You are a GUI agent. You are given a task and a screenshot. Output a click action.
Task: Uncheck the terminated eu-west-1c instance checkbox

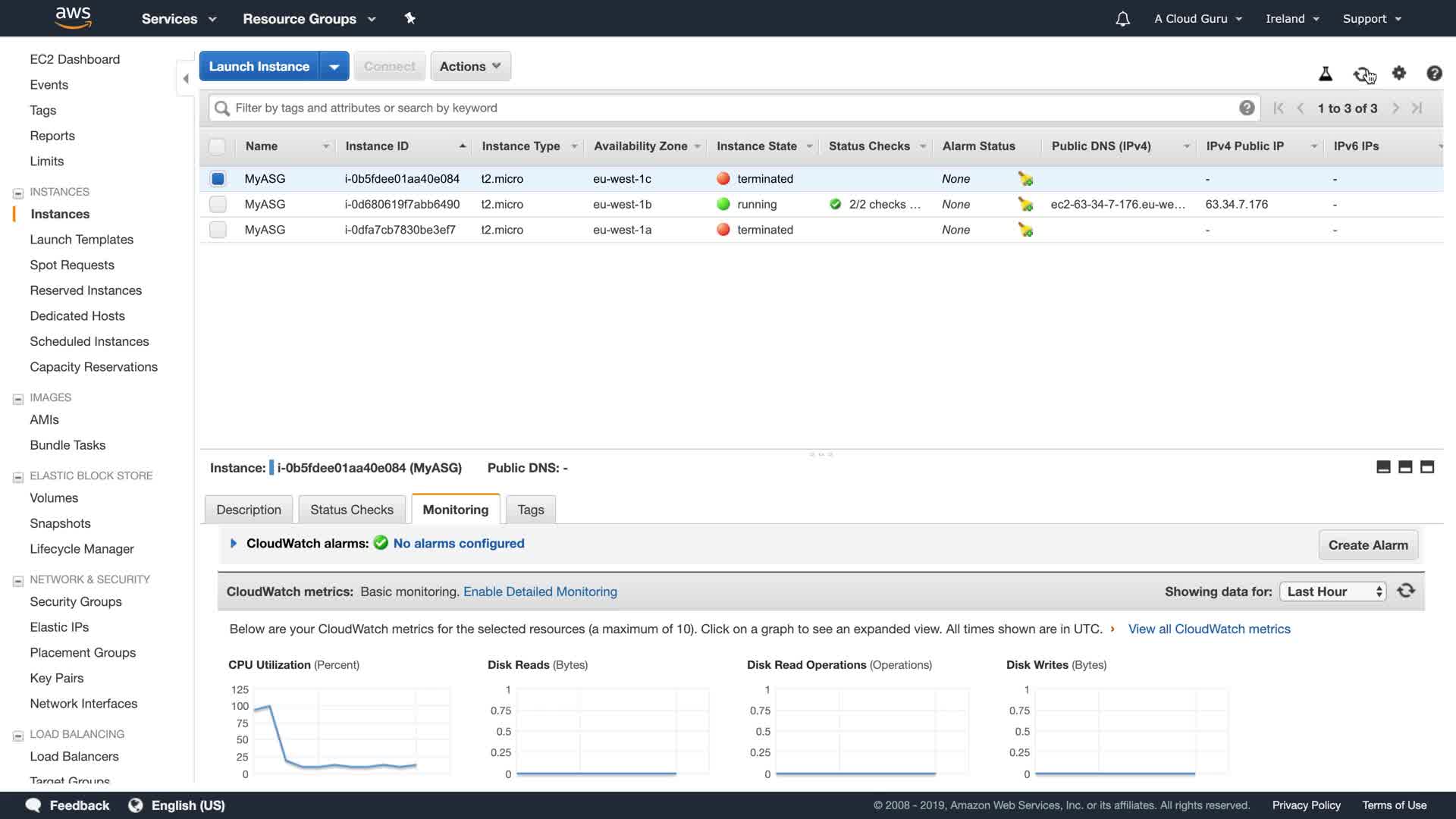(218, 179)
